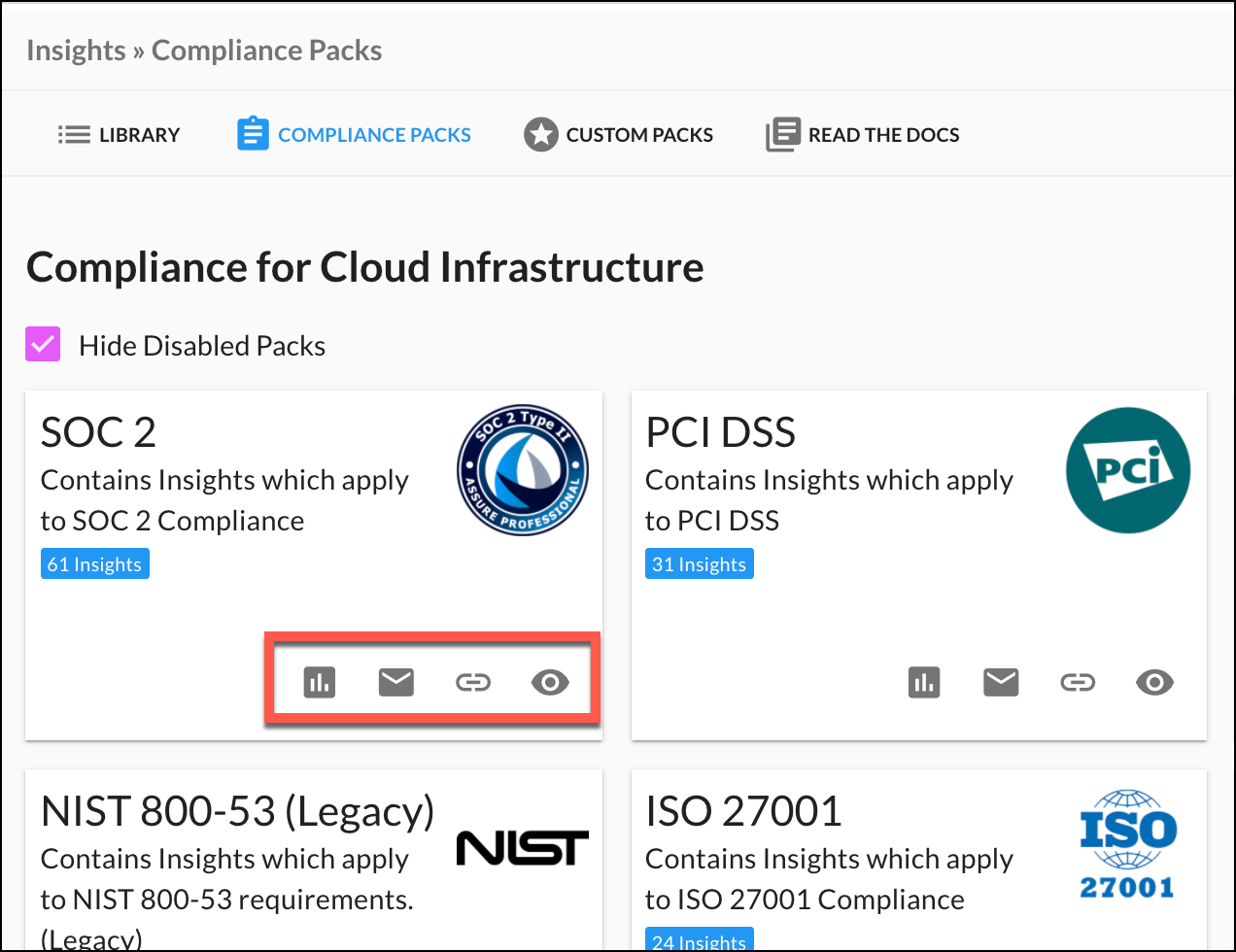Screen dimensions: 1236x952
Task: Click the Library list icon
Action: point(74,135)
